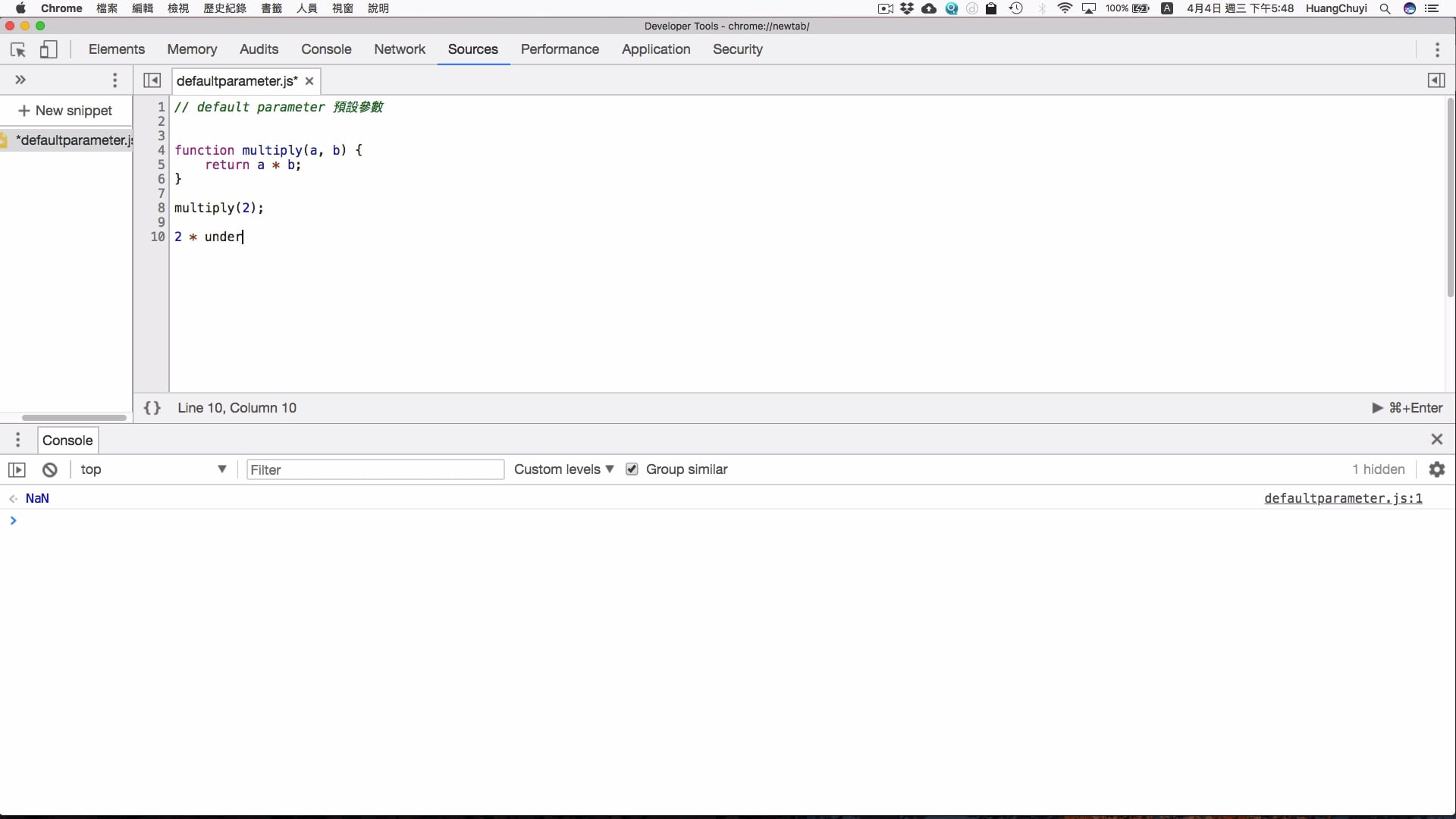Image resolution: width=1456 pixels, height=819 pixels.
Task: Show the debugger sidebar on the right
Action: click(x=1436, y=80)
